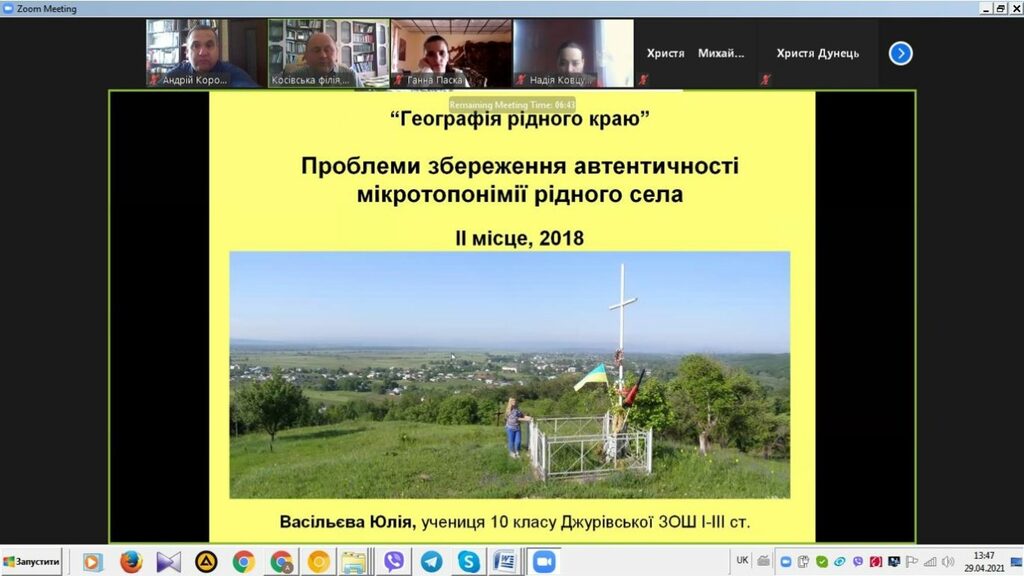Open the volume speaker control in tray
The width and height of the screenshot is (1024, 576).
[948, 561]
